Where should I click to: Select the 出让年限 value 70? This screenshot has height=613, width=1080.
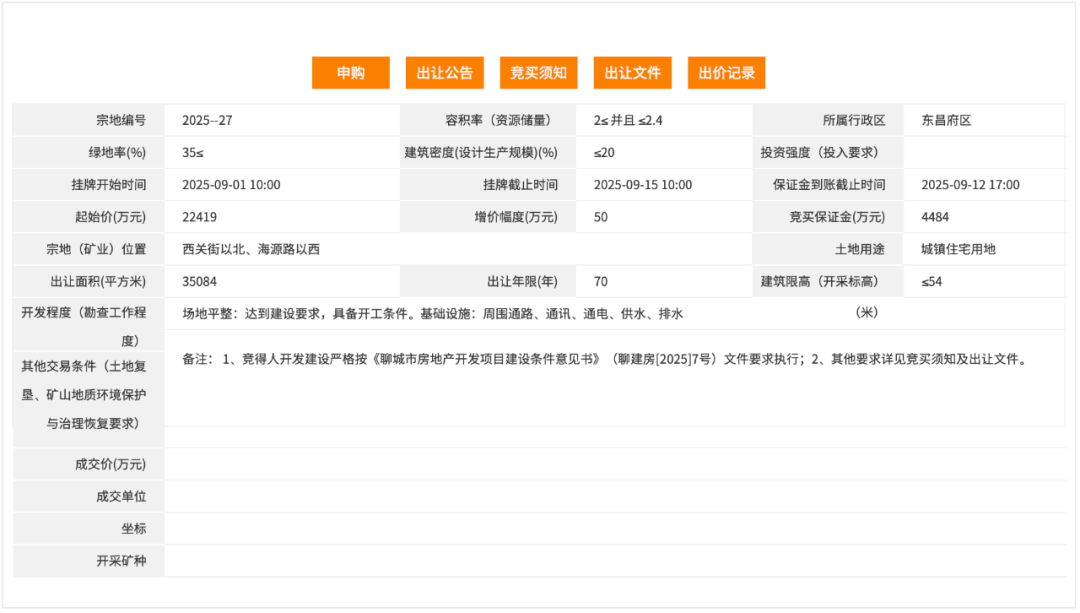(x=598, y=281)
